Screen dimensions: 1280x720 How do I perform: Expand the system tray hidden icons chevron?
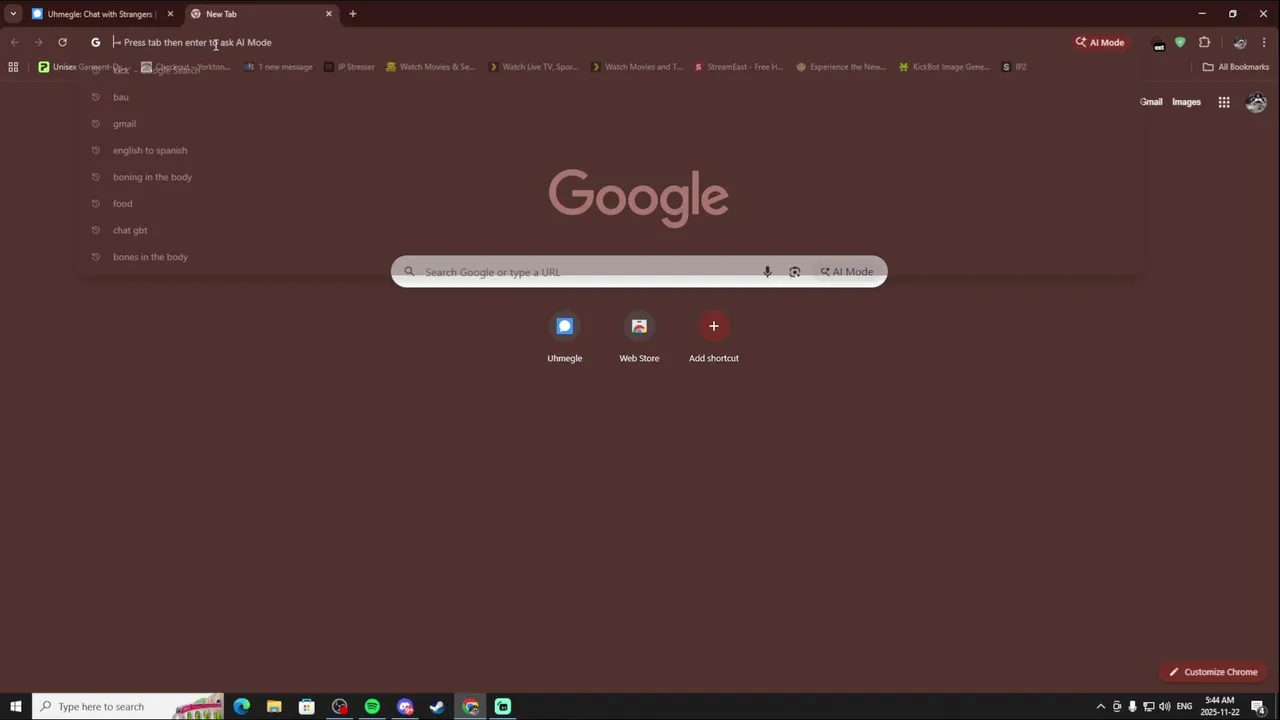click(x=1101, y=706)
